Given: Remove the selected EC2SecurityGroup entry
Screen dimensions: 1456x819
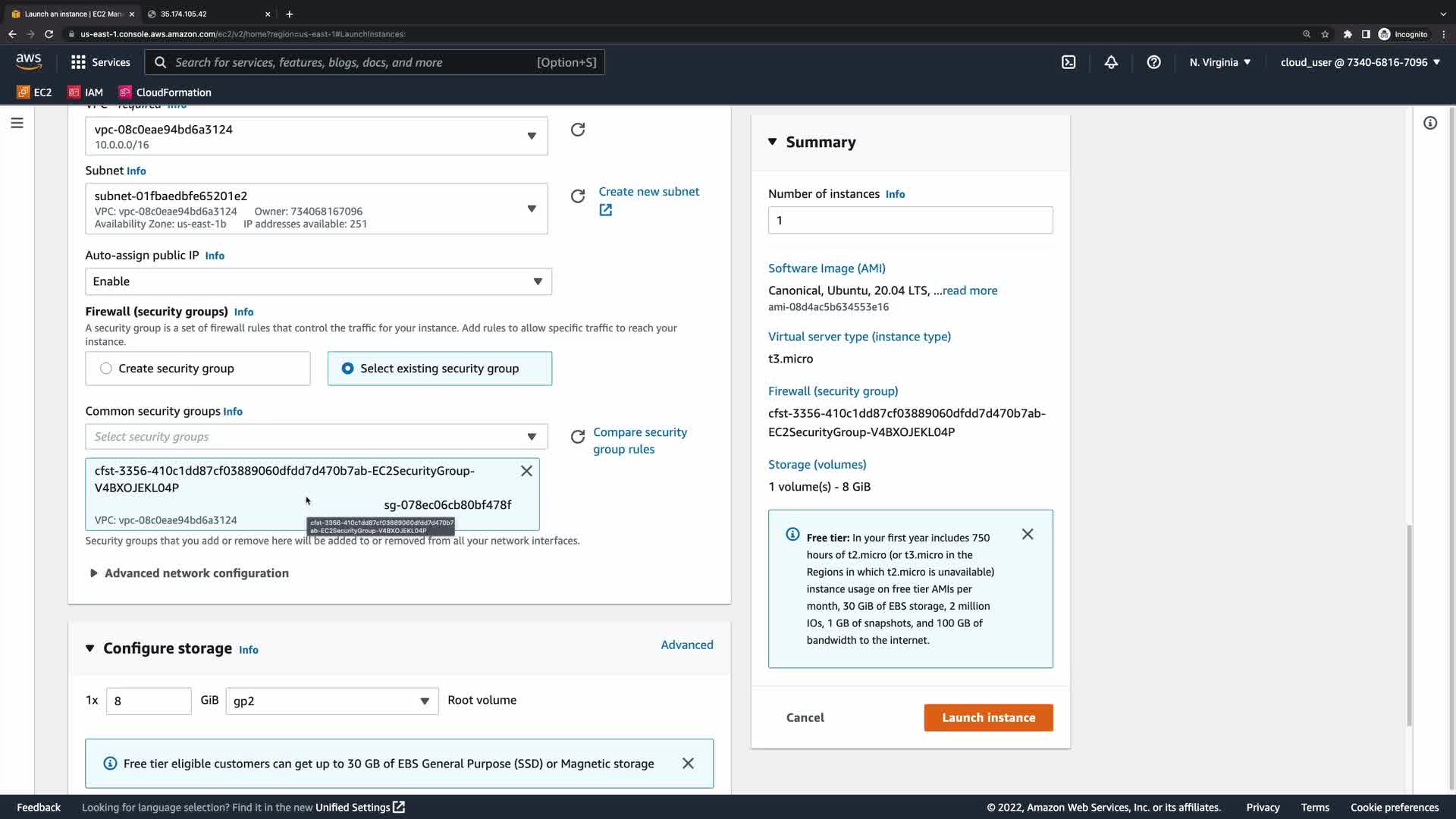Looking at the screenshot, I should [526, 471].
